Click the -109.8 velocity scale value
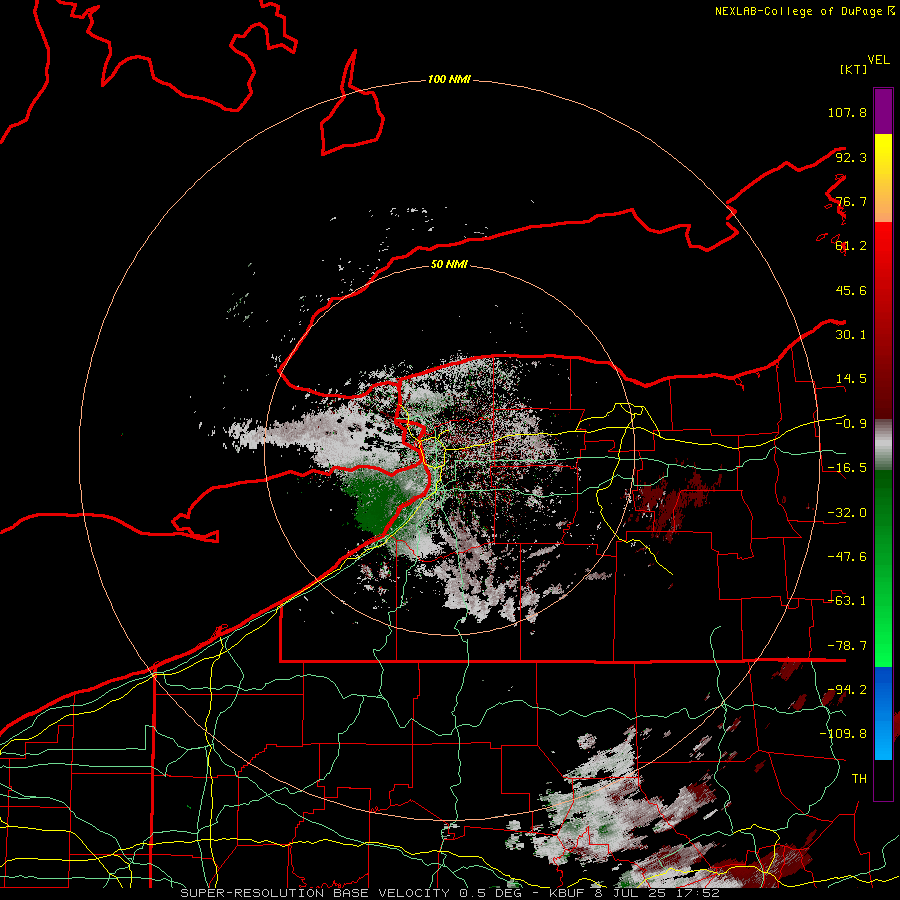Image resolution: width=900 pixels, height=900 pixels. [x=843, y=734]
